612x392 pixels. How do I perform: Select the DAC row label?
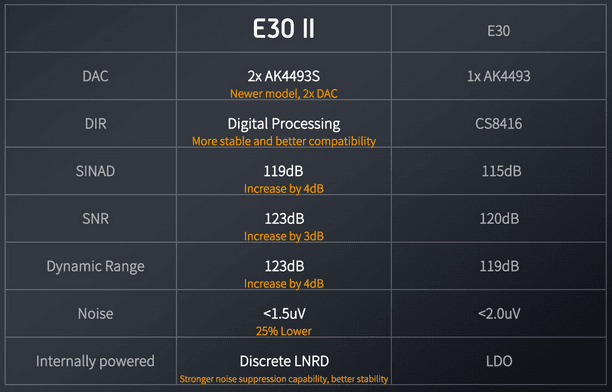pos(95,76)
